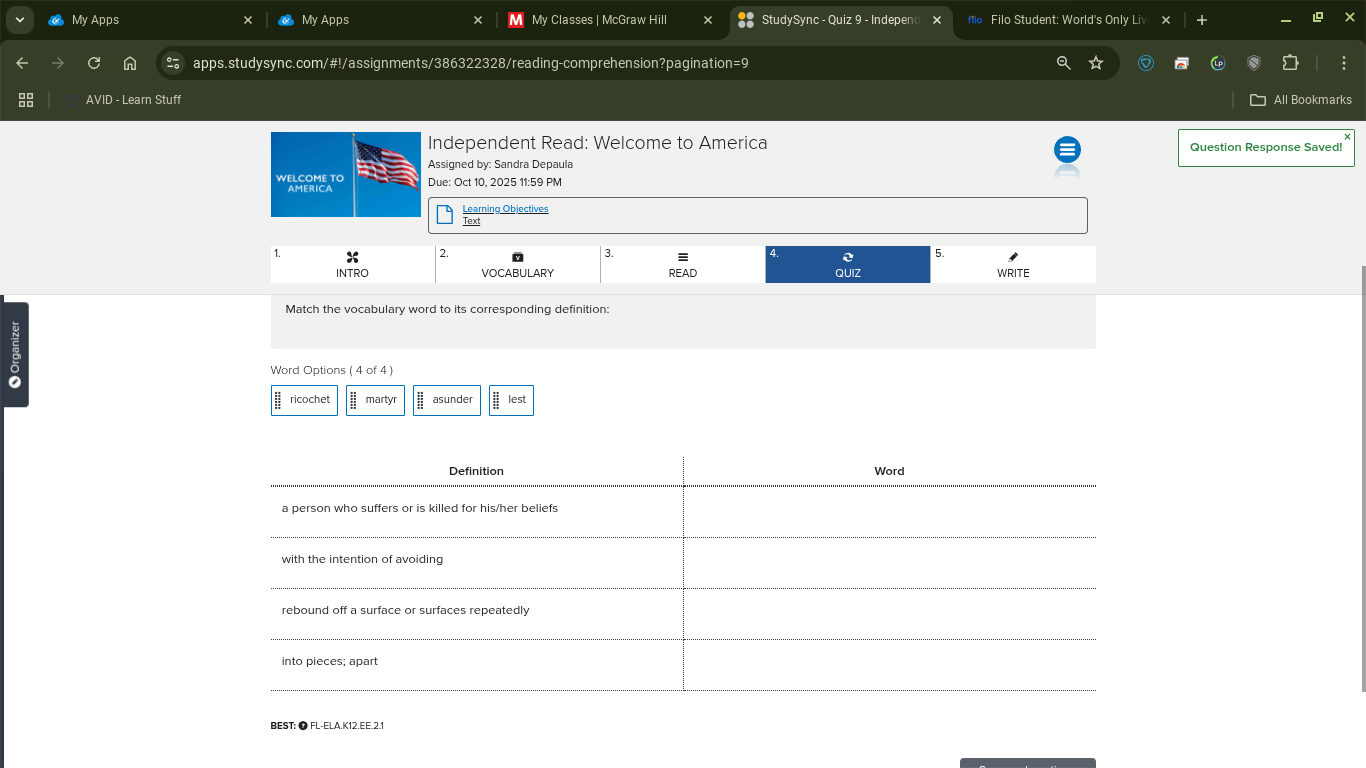1366x768 pixels.
Task: Open a new browser tab with the plus
Action: click(x=1202, y=20)
